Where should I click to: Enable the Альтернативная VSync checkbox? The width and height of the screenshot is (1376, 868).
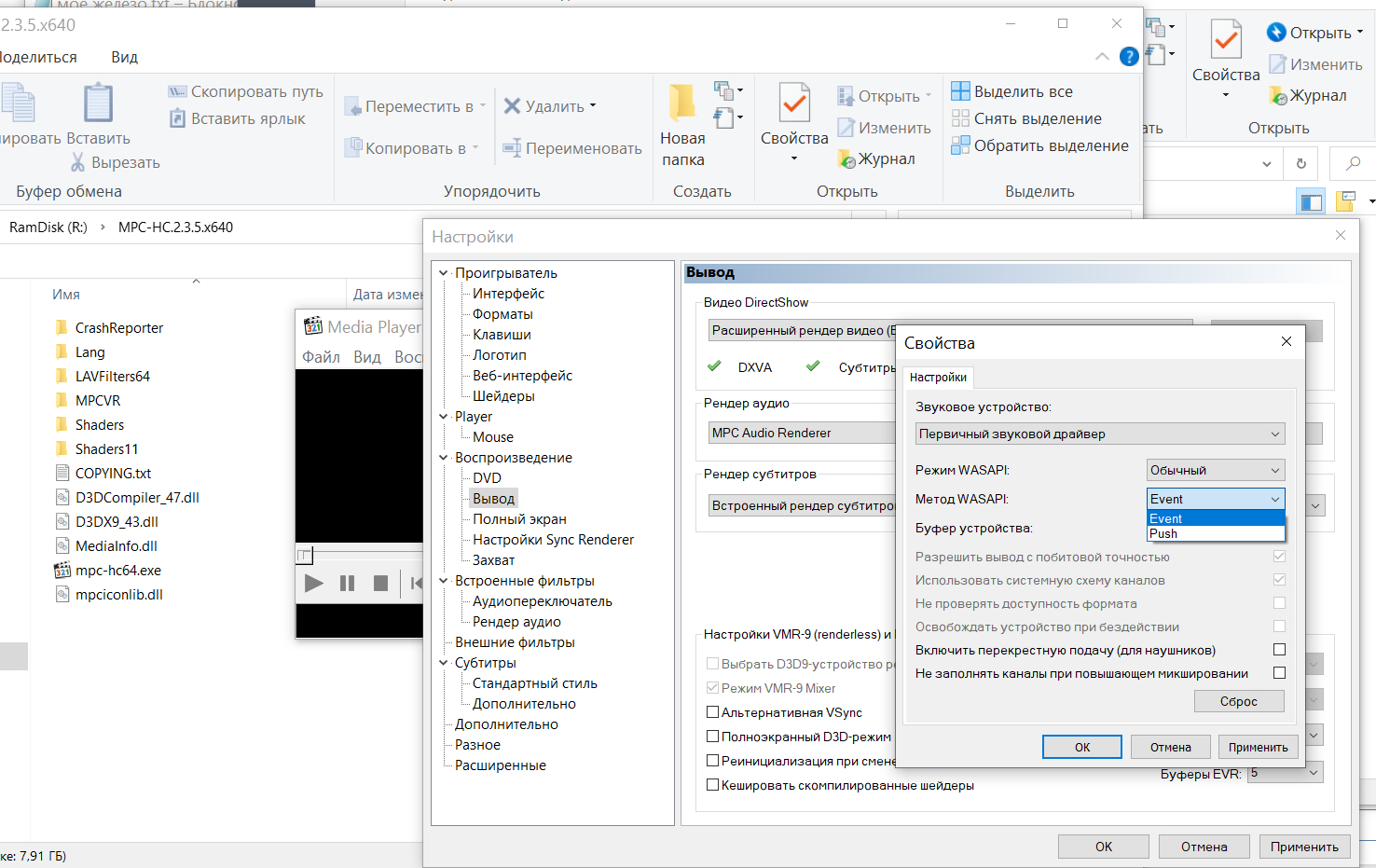coord(713,712)
